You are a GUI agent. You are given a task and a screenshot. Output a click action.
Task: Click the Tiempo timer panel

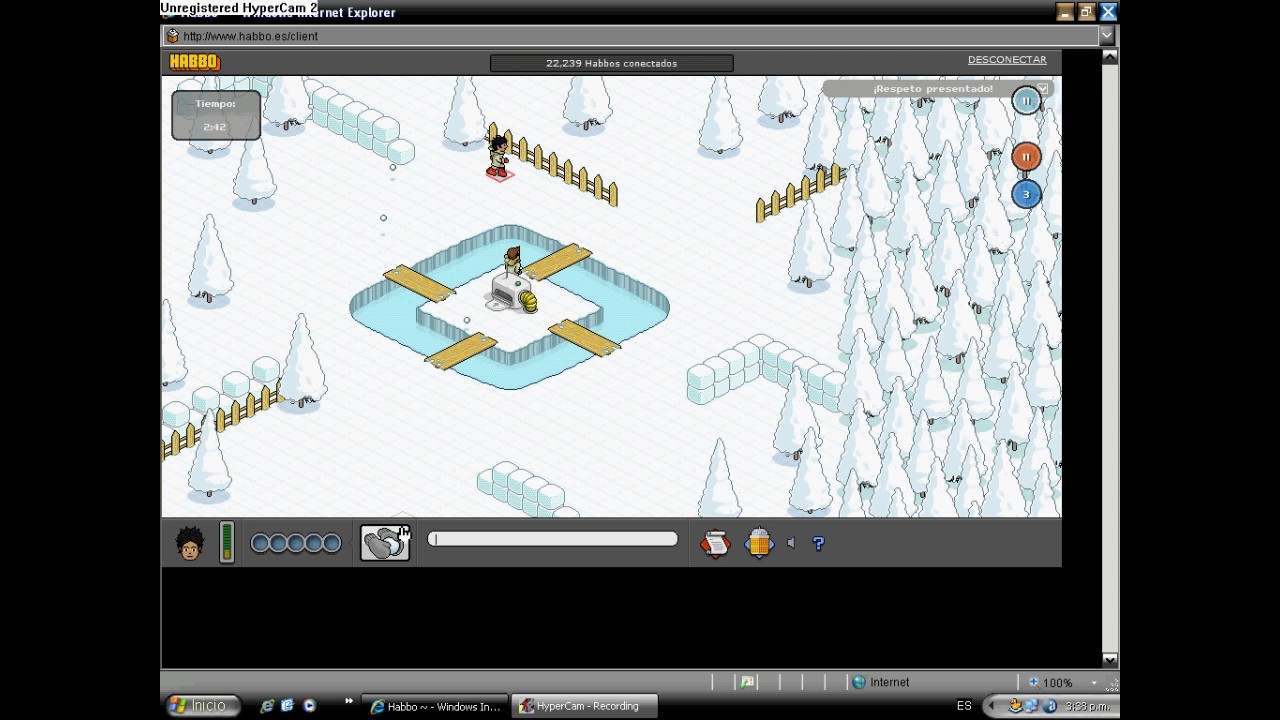coord(216,115)
